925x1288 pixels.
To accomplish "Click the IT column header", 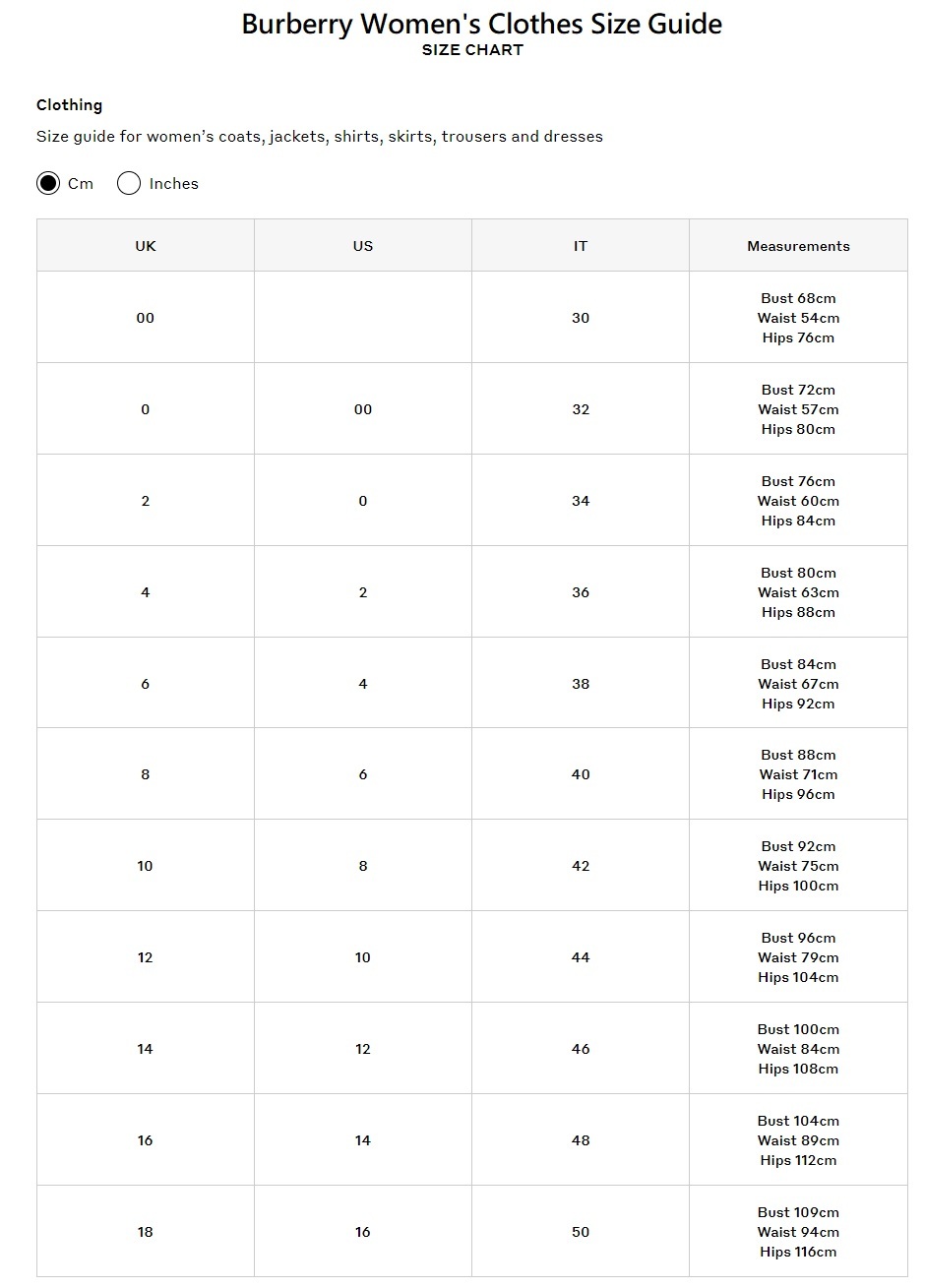I will click(x=581, y=246).
